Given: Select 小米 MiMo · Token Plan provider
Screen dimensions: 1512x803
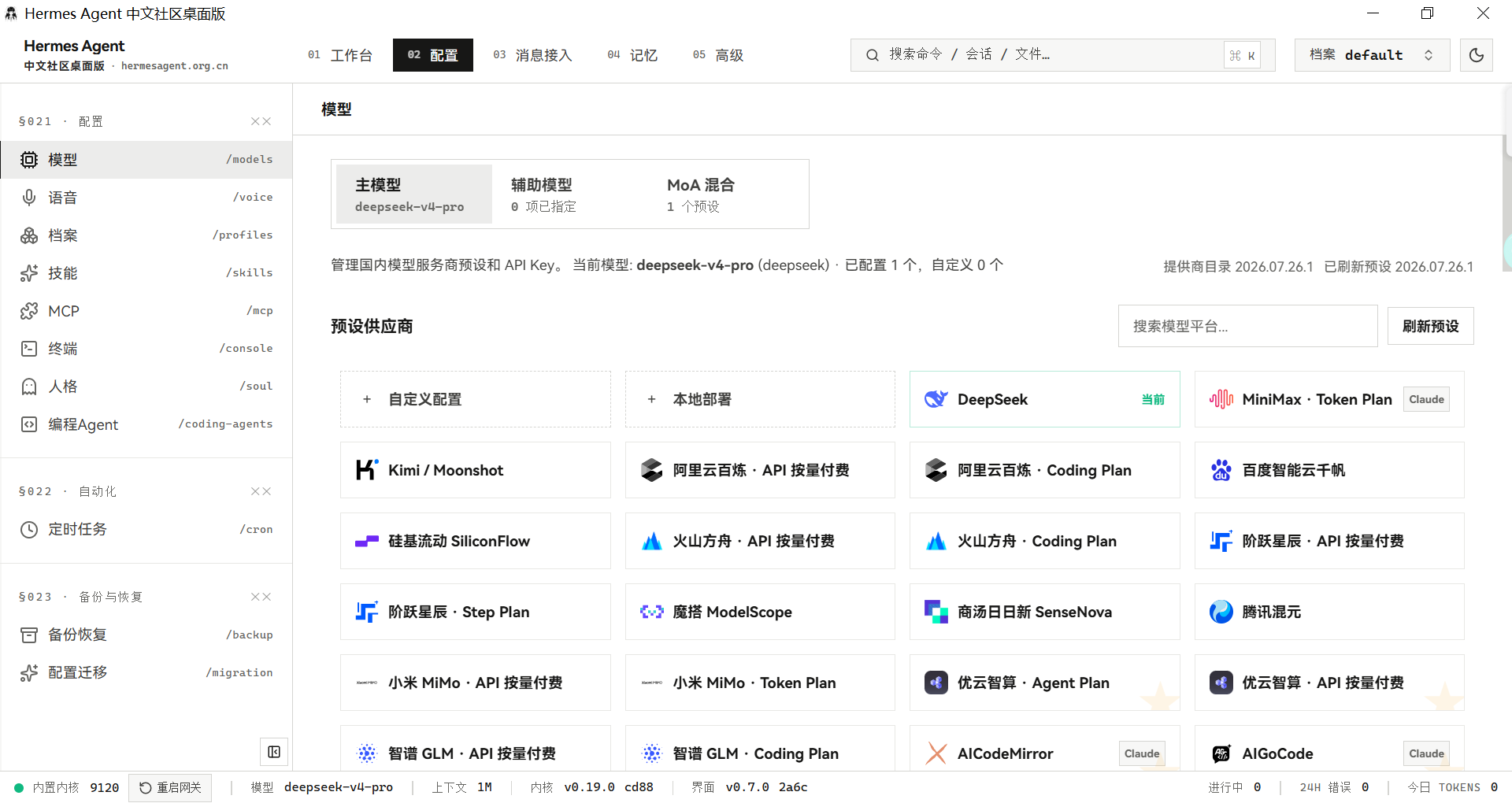Looking at the screenshot, I should coord(760,683).
